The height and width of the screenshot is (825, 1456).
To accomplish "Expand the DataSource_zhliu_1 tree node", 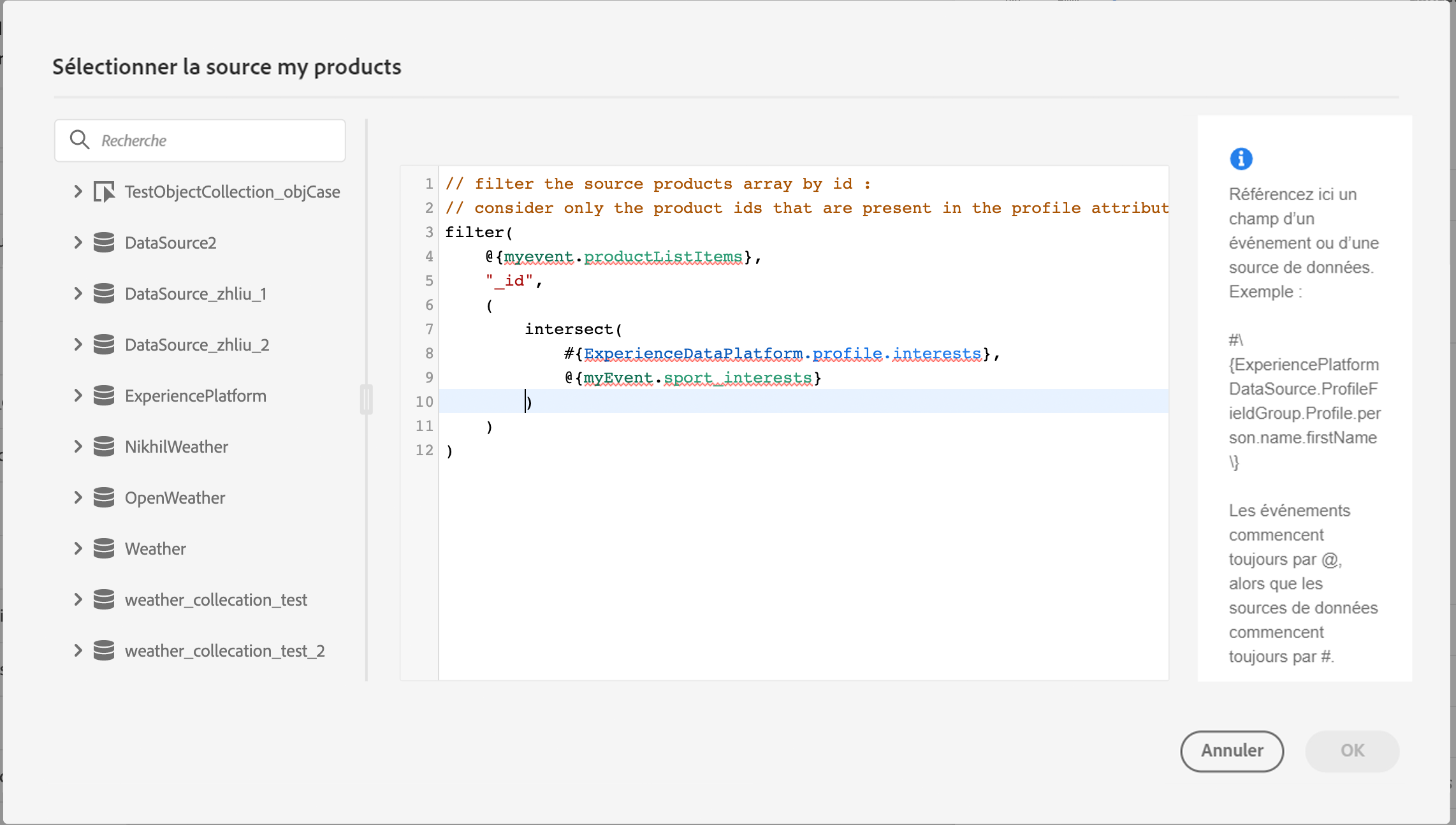I will coord(78,294).
